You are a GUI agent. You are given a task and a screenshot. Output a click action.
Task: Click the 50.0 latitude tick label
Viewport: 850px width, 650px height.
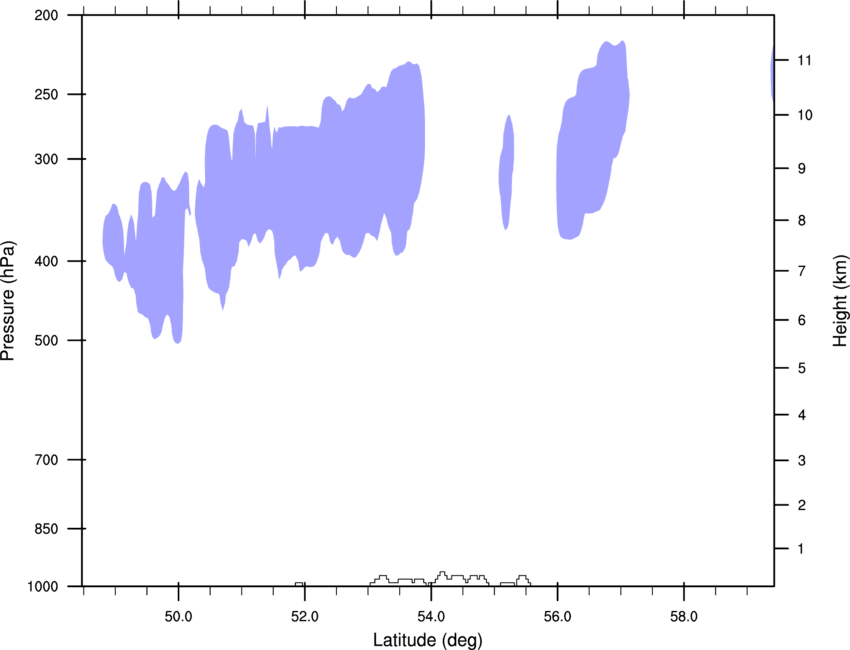pyautogui.click(x=178, y=616)
